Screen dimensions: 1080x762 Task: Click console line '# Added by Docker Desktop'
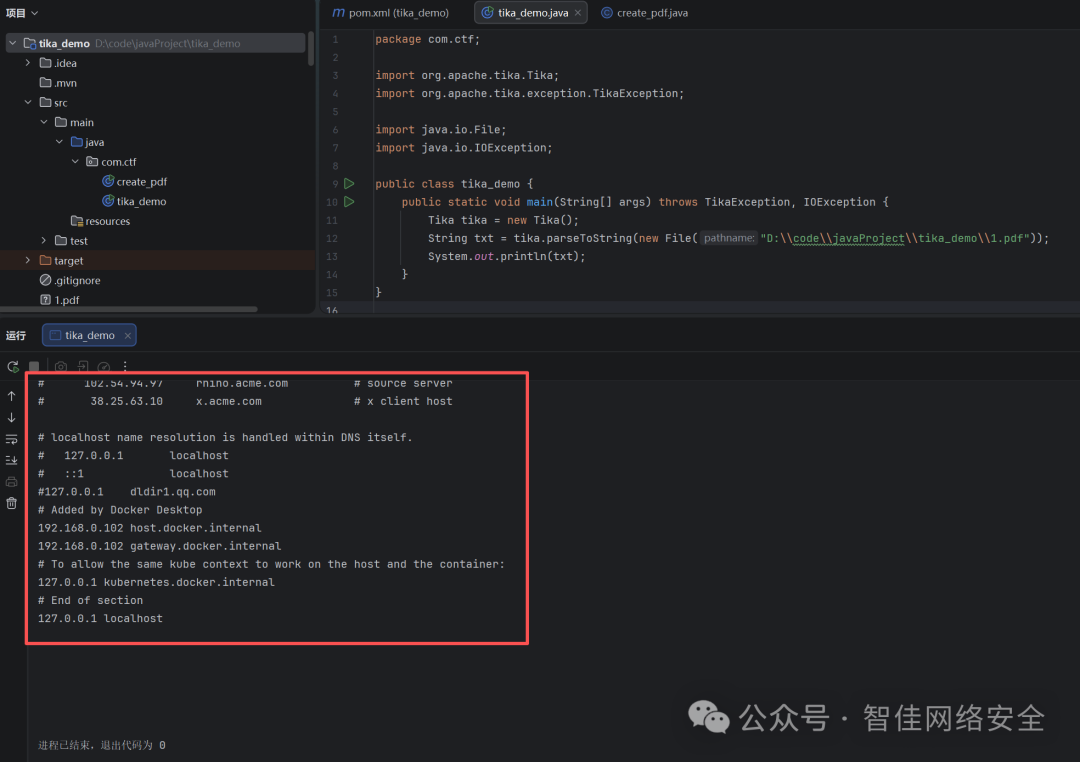pyautogui.click(x=120, y=510)
